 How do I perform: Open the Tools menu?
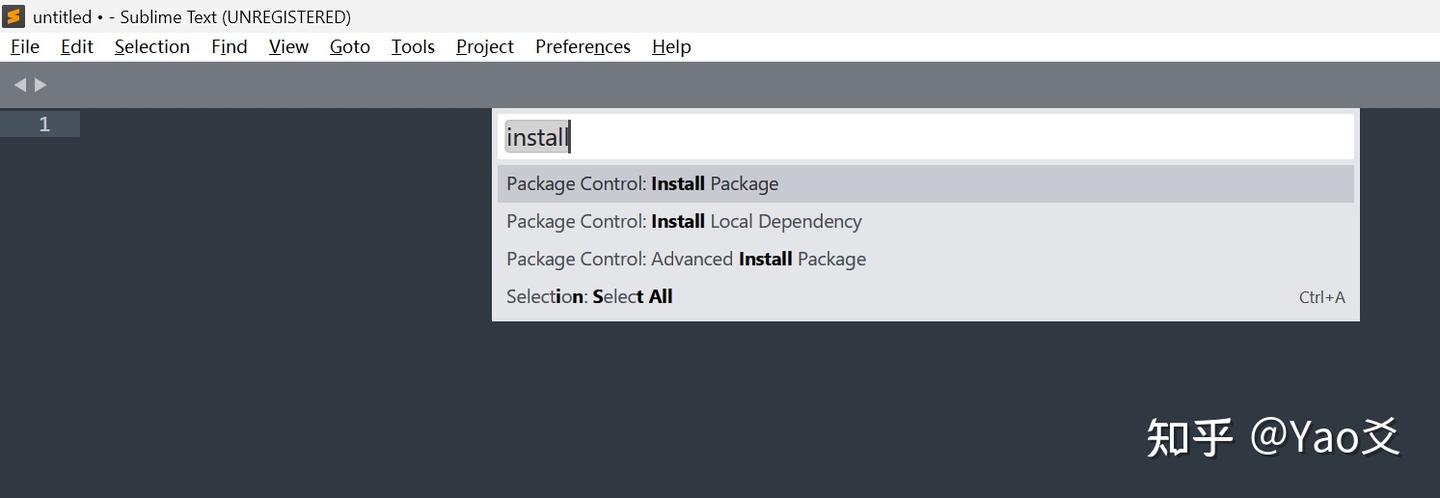413,47
